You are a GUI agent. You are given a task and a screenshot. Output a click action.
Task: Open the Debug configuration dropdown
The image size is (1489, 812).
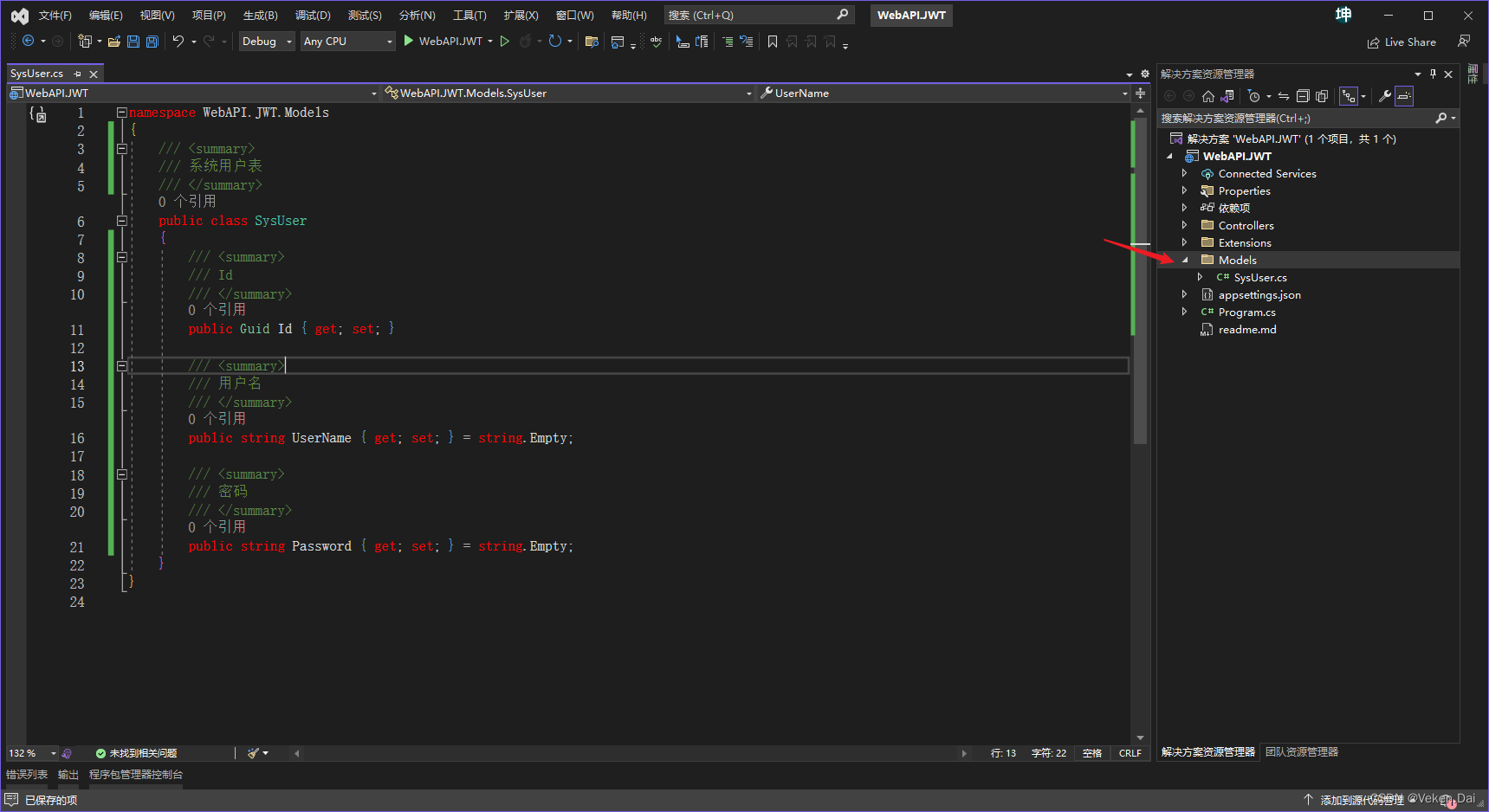point(266,41)
